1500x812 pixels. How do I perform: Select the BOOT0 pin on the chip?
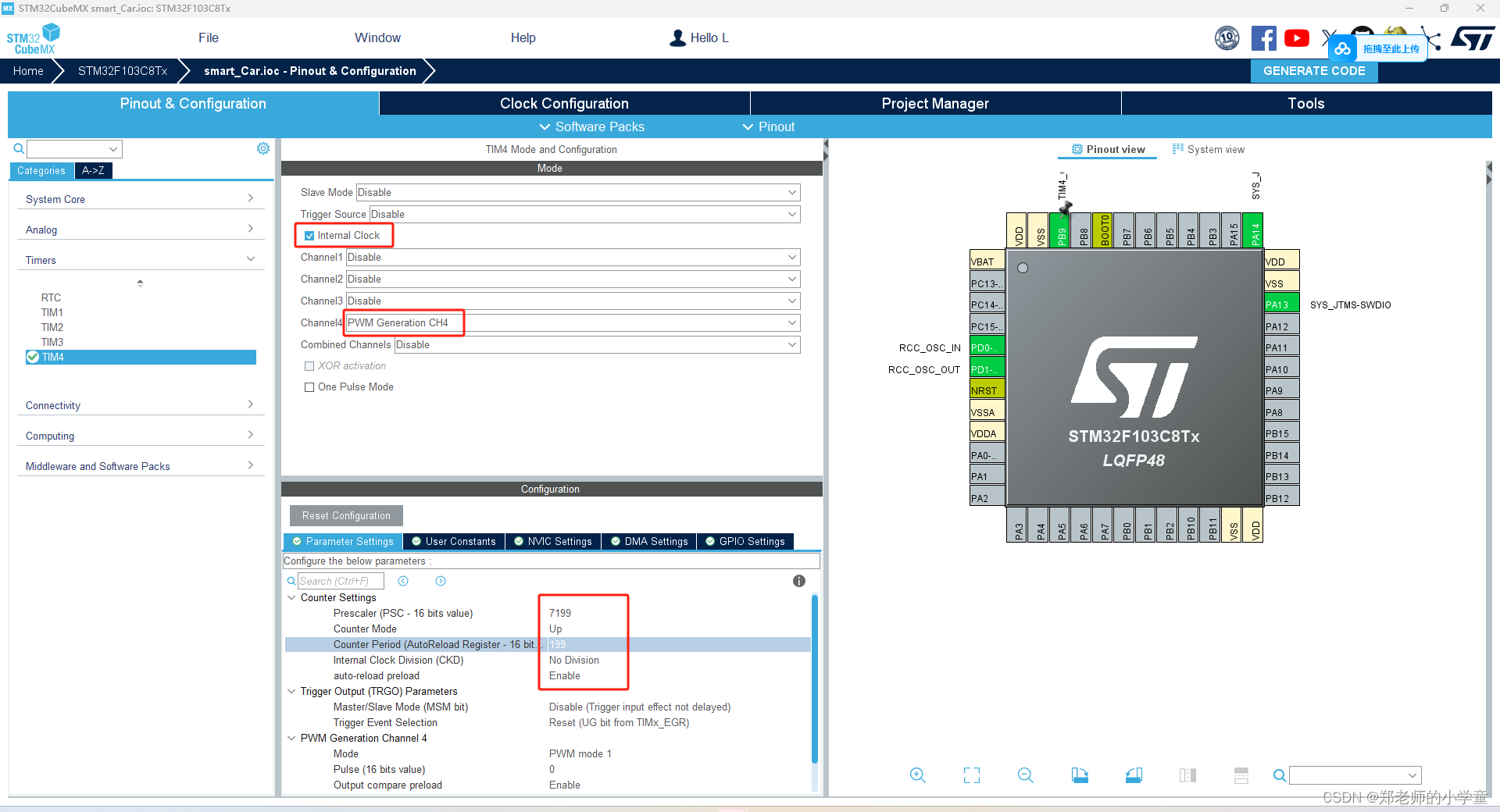coord(1104,230)
